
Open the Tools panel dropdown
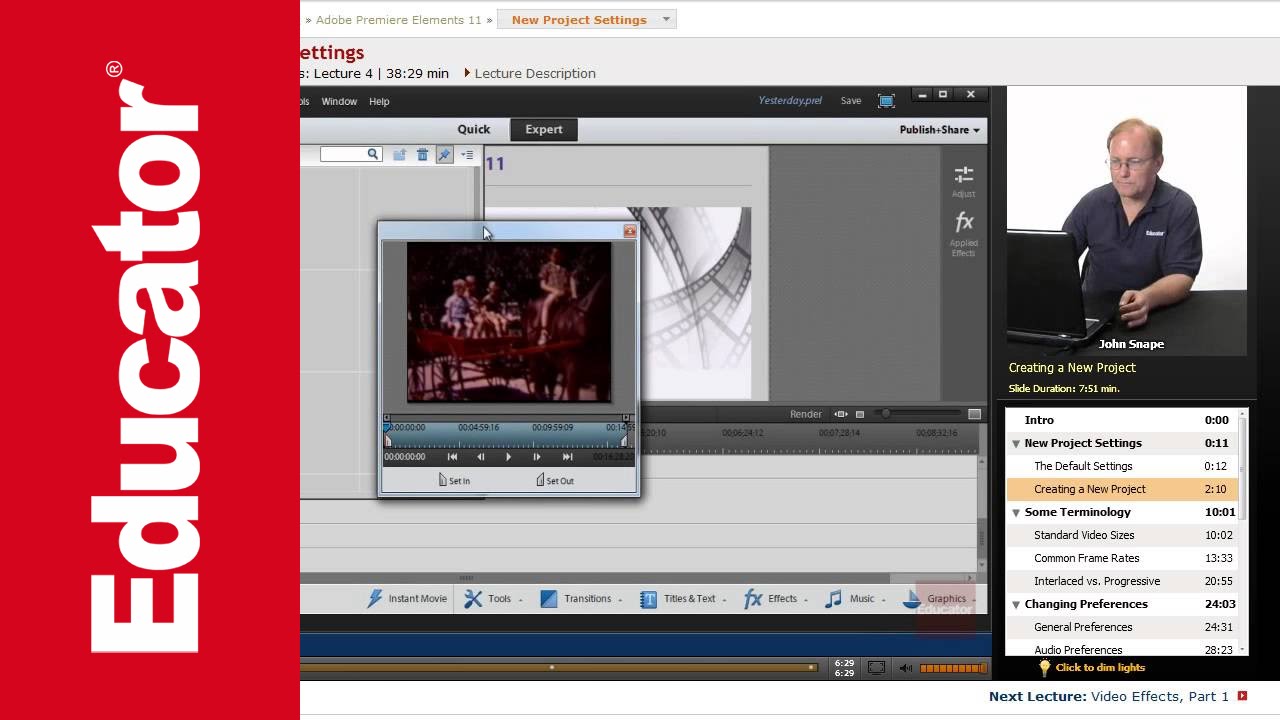493,599
